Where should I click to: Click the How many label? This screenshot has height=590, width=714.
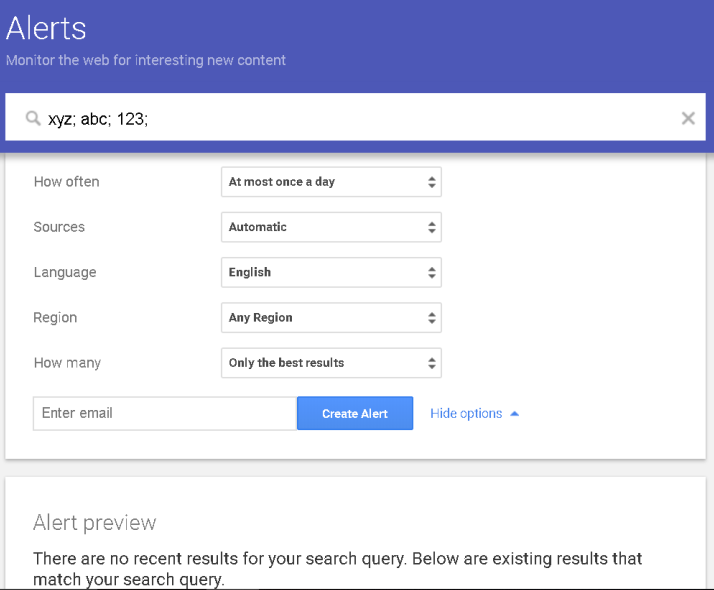pos(67,363)
